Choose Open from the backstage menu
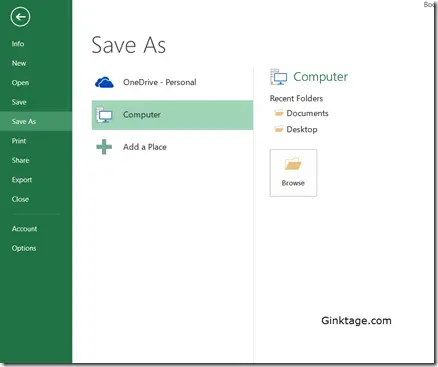The width and height of the screenshot is (438, 367). [20, 83]
